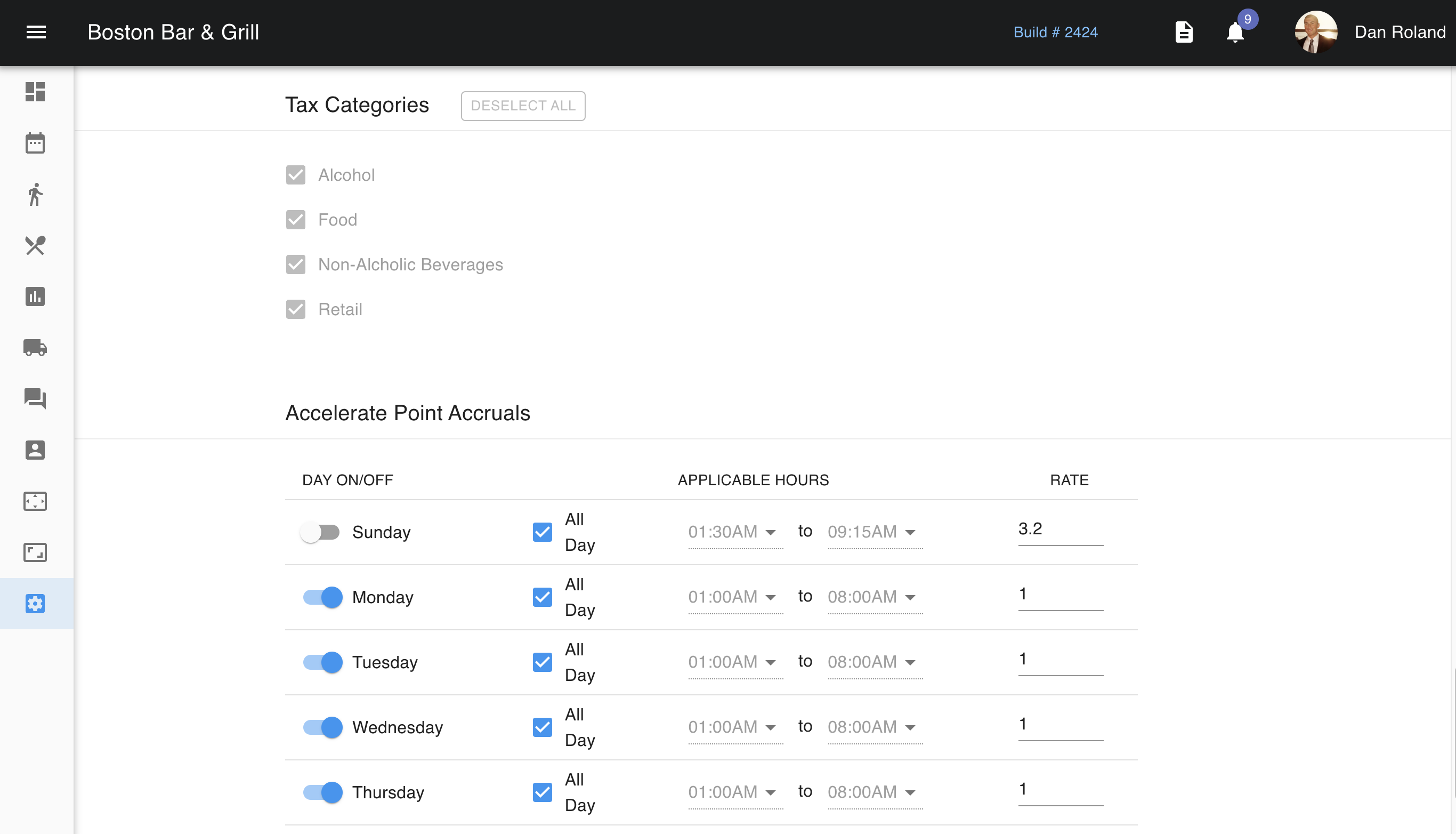
Task: Click the Build # 2424 link
Action: click(1055, 32)
